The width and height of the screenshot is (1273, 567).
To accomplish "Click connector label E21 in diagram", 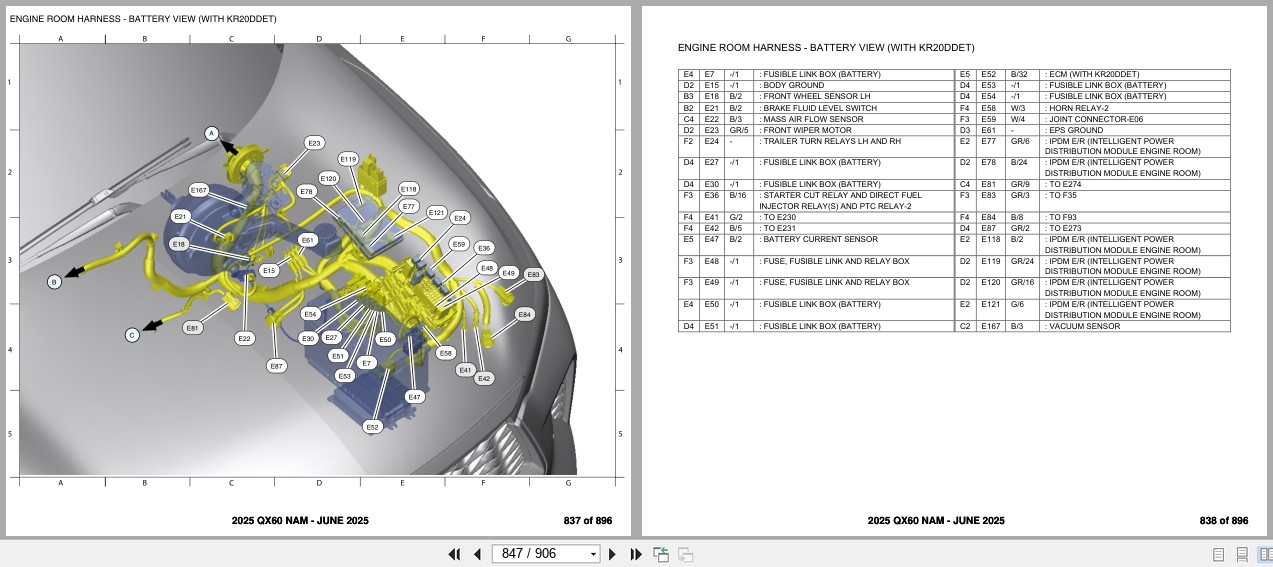I will tap(181, 217).
